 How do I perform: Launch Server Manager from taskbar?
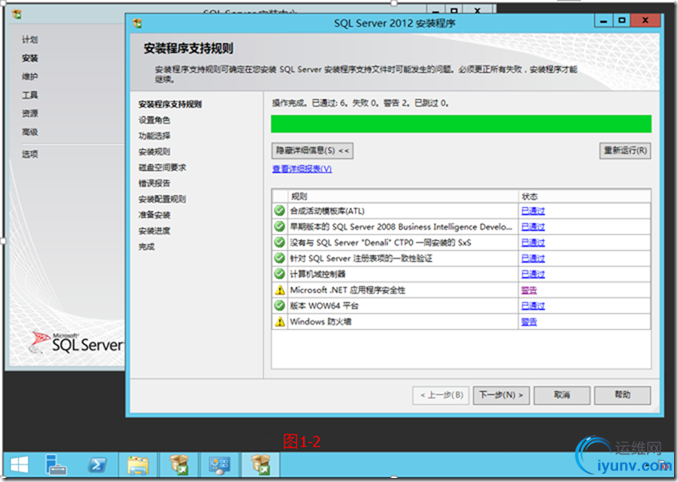pos(56,465)
